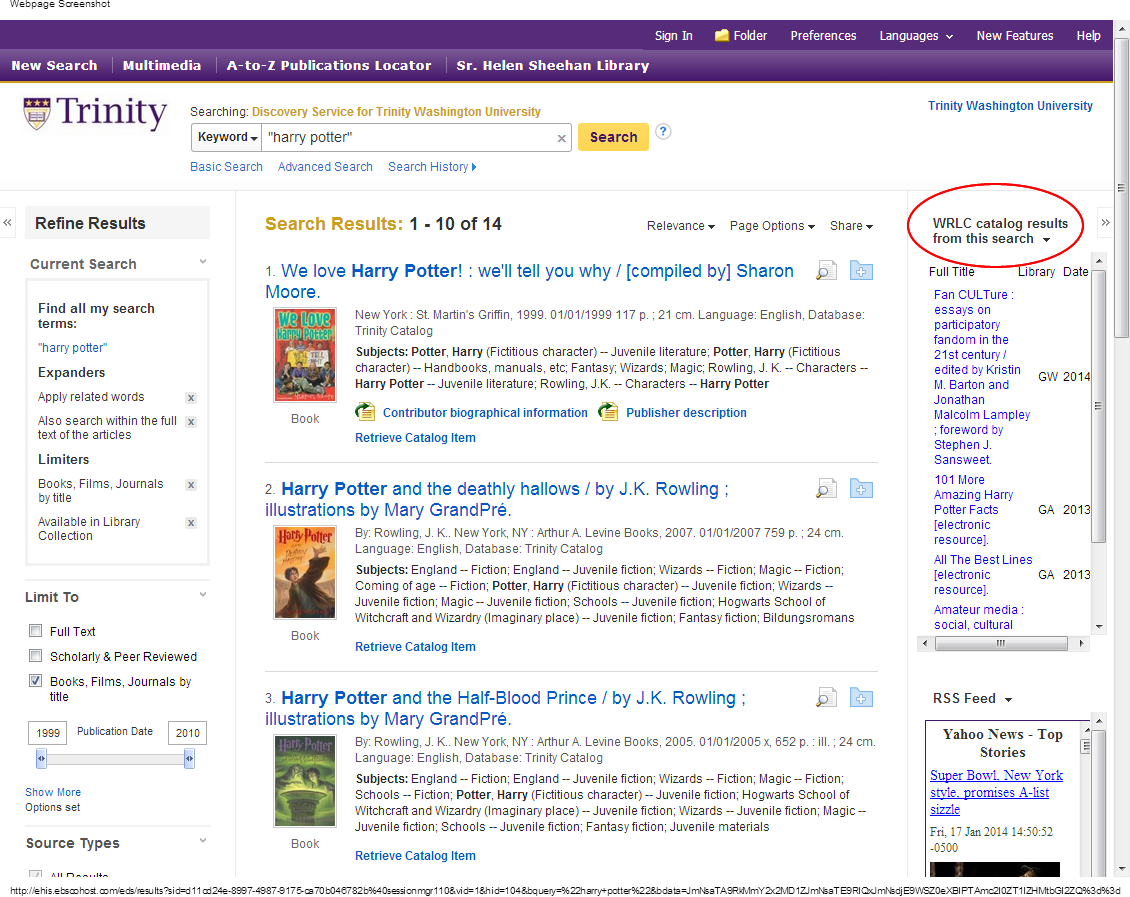Click the Contributor biographical information icon
The height and width of the screenshot is (897, 1130).
point(365,412)
